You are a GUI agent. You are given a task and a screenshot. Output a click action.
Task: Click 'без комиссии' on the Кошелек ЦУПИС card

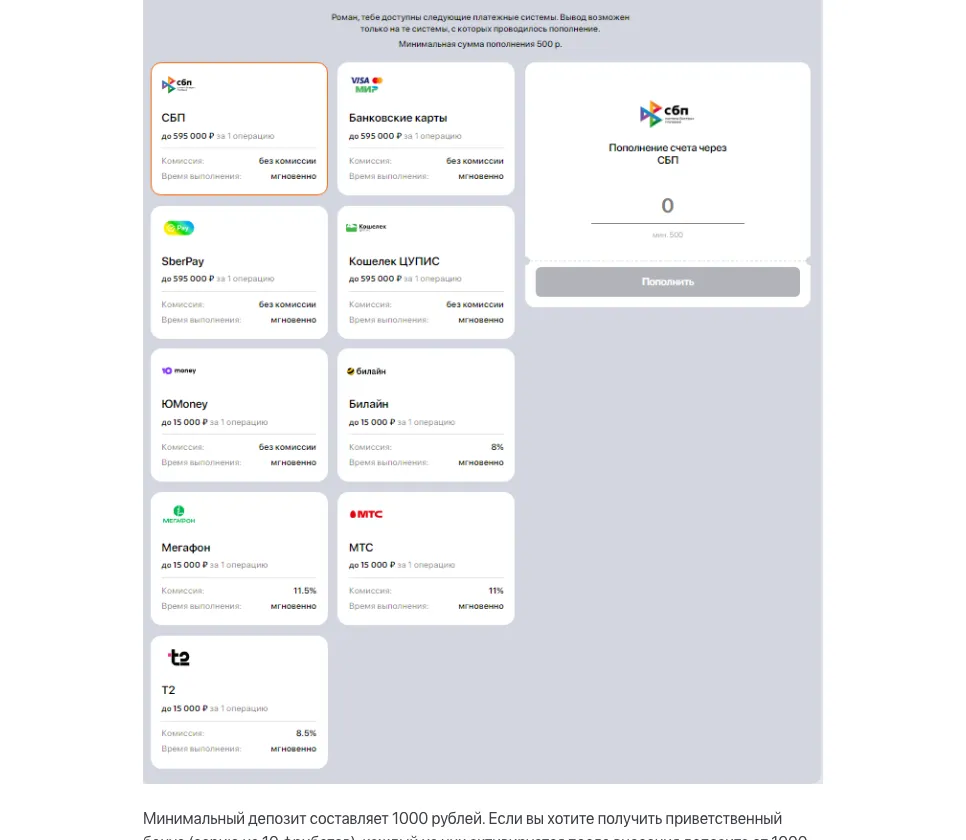click(475, 304)
